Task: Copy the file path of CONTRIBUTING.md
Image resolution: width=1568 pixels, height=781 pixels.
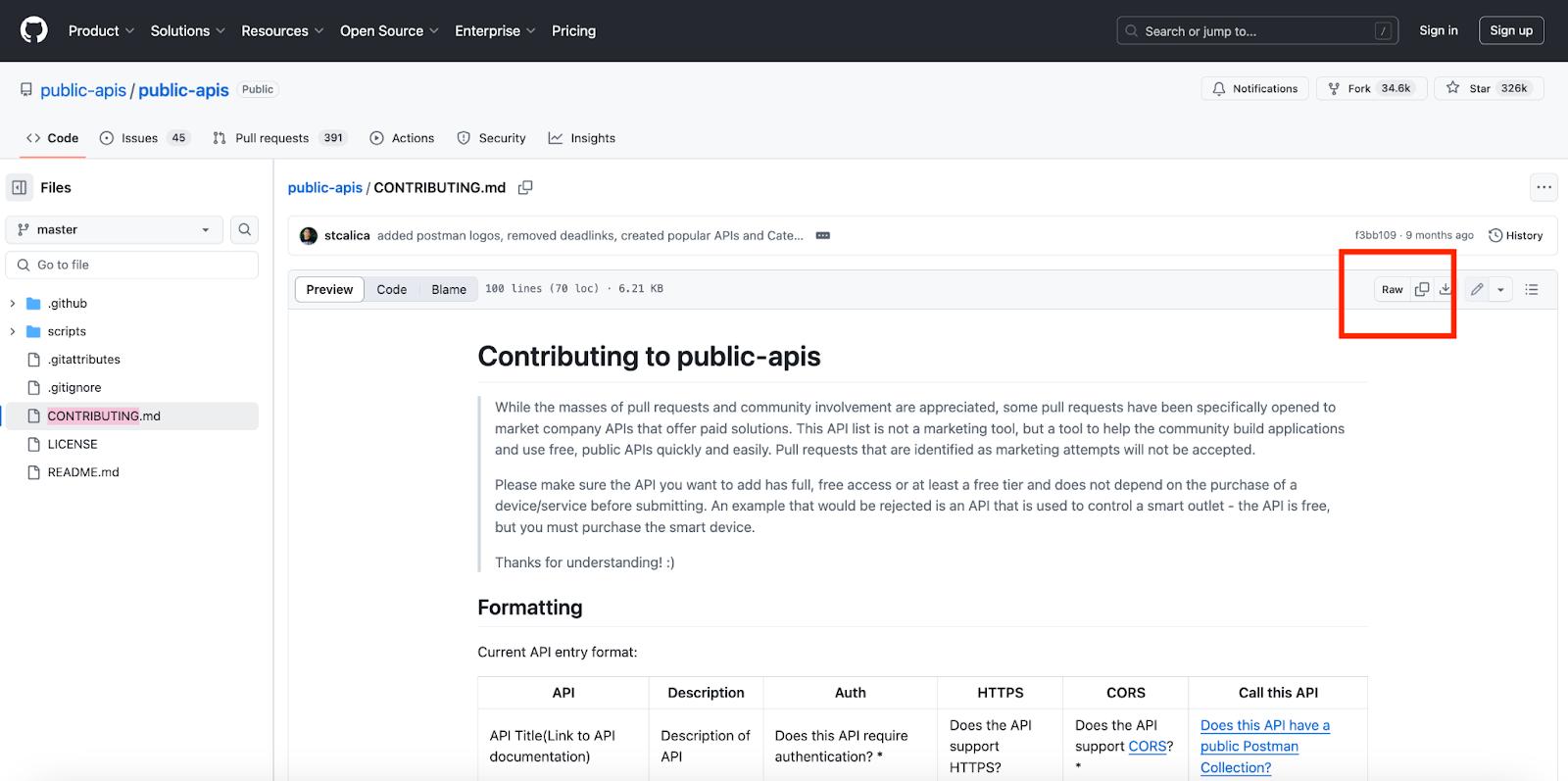Action: point(525,187)
